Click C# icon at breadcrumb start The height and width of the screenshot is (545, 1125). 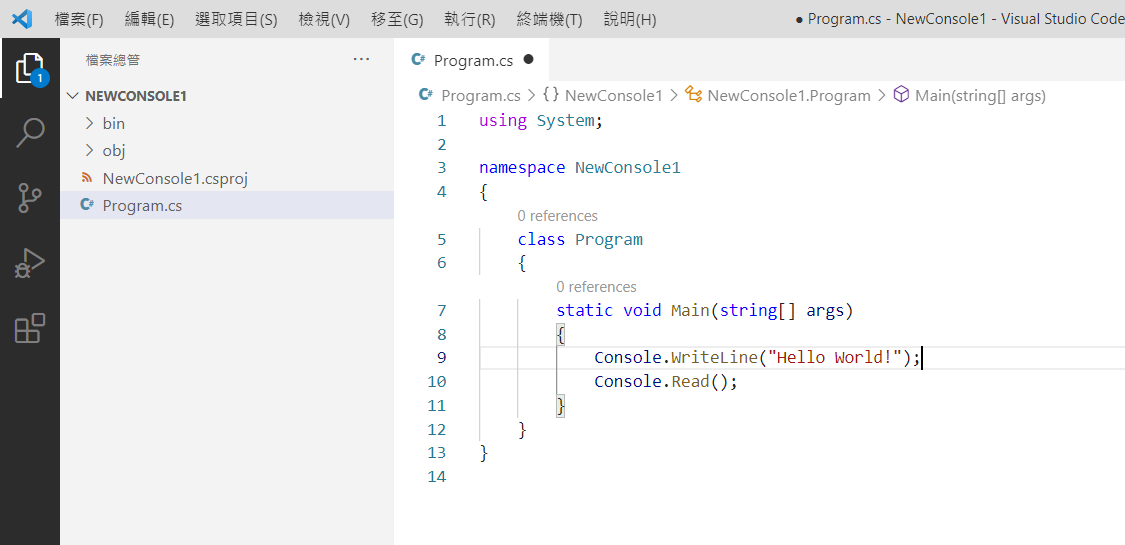[426, 95]
